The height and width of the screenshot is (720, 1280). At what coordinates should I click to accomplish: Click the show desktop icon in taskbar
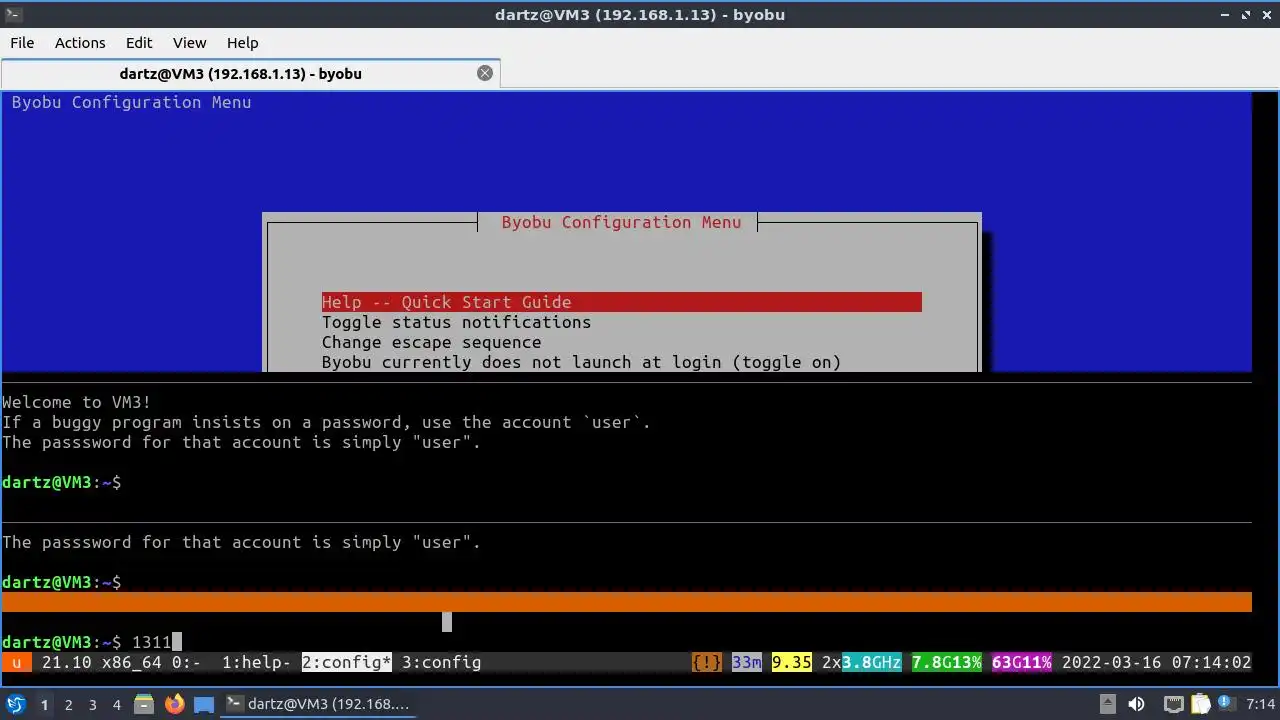pyautogui.click(x=204, y=704)
